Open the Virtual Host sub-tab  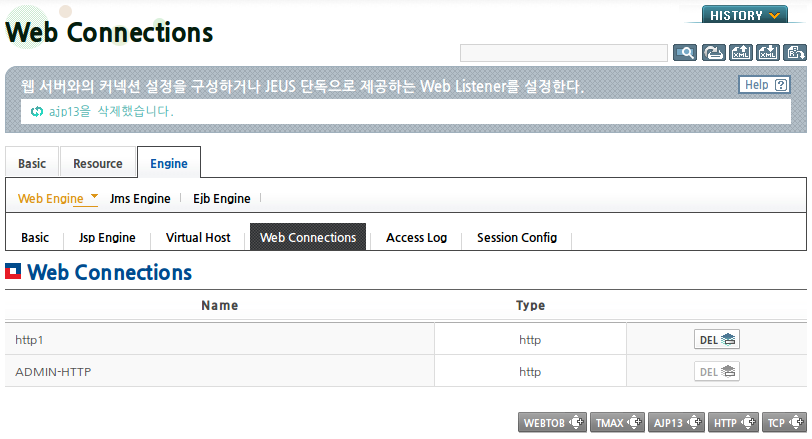pos(198,238)
